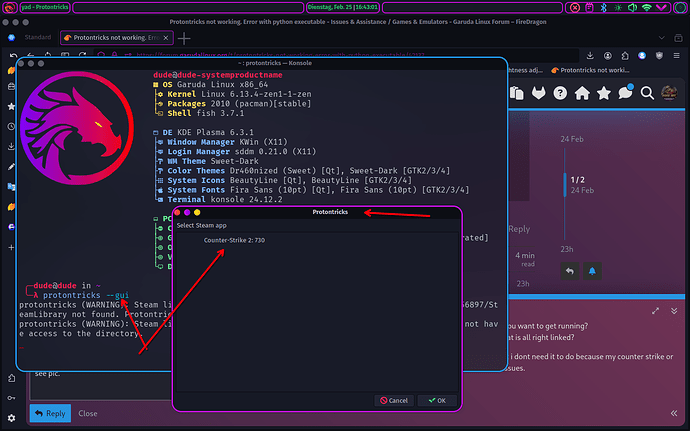Open the account icon in browser toolbar
Image resolution: width=690 pixels, height=431 pixels.
click(608, 55)
